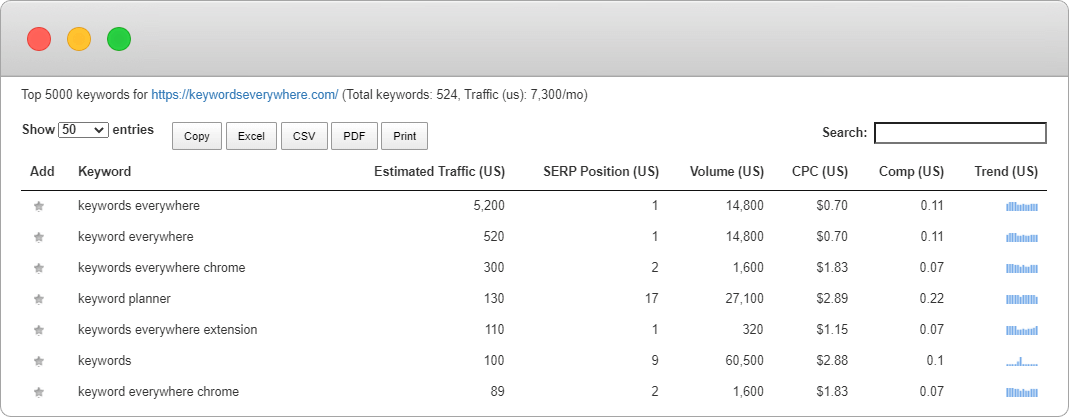This screenshot has width=1069, height=417.
Task: Open the Show entries dropdown
Action: 83,130
